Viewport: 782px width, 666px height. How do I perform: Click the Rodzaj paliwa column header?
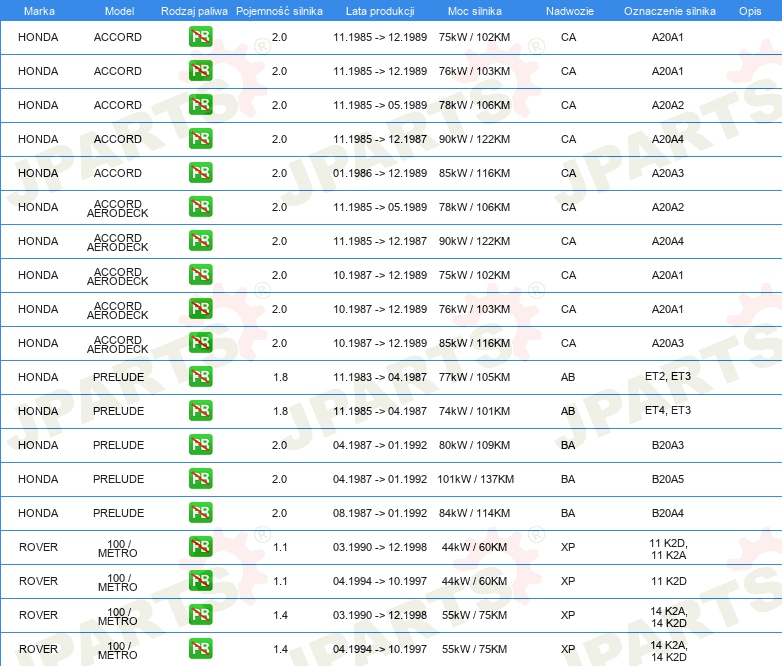(194, 11)
